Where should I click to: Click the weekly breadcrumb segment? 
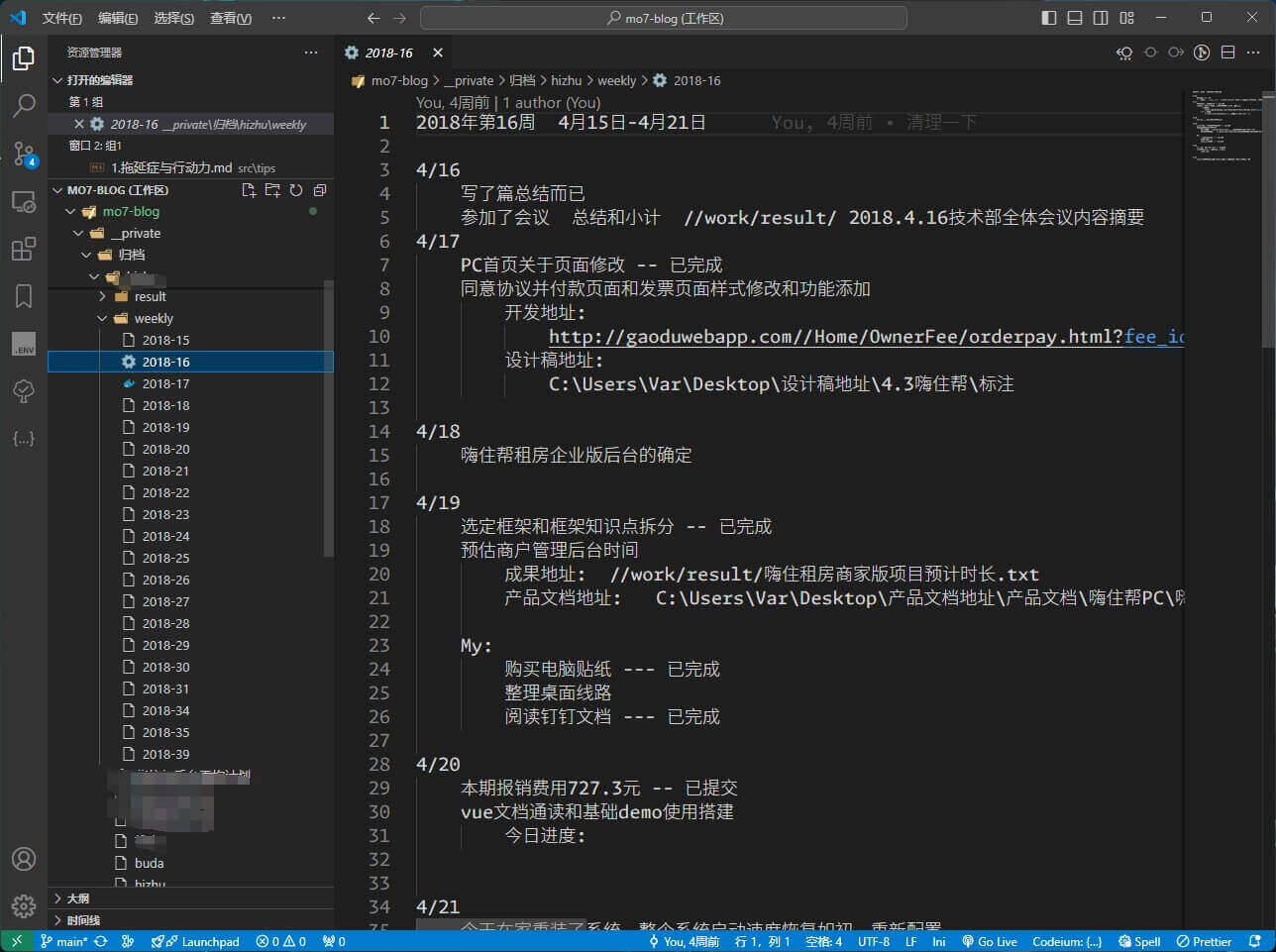pyautogui.click(x=616, y=81)
